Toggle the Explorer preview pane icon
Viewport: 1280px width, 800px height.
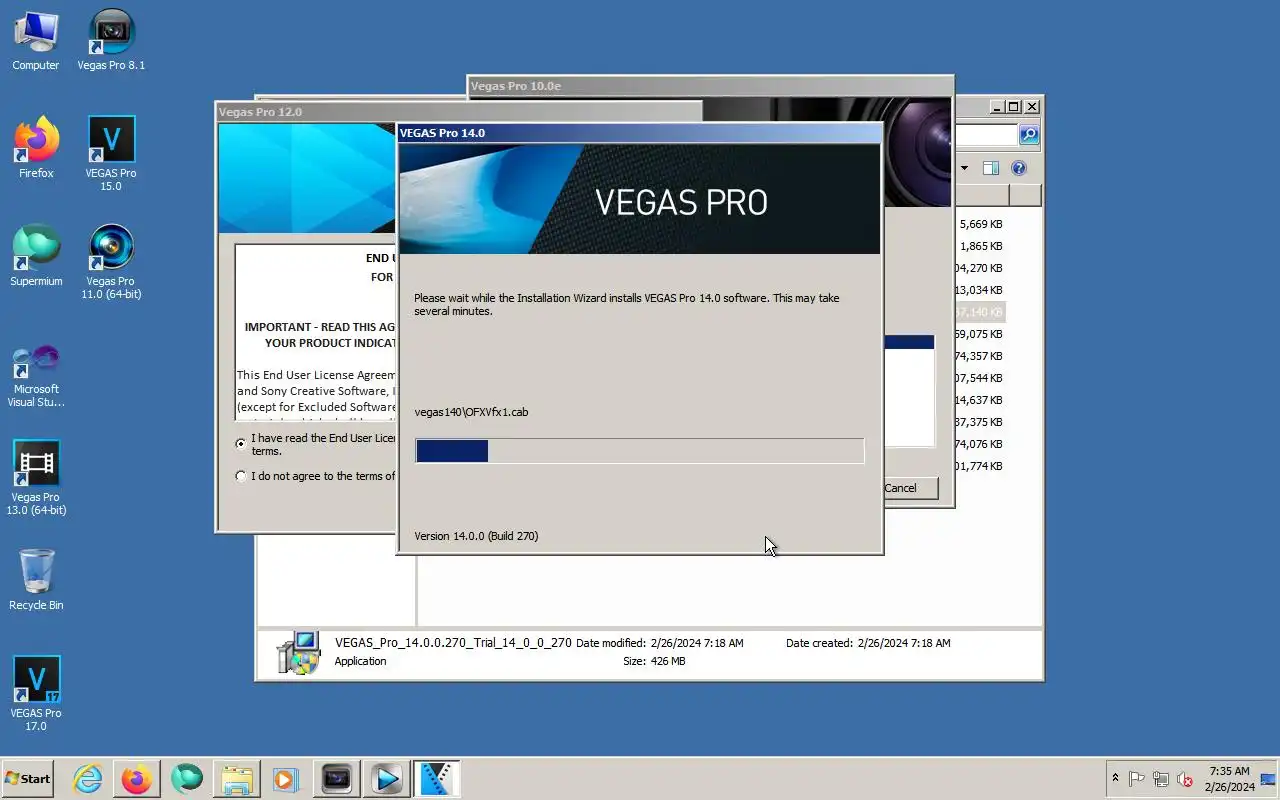tap(991, 168)
